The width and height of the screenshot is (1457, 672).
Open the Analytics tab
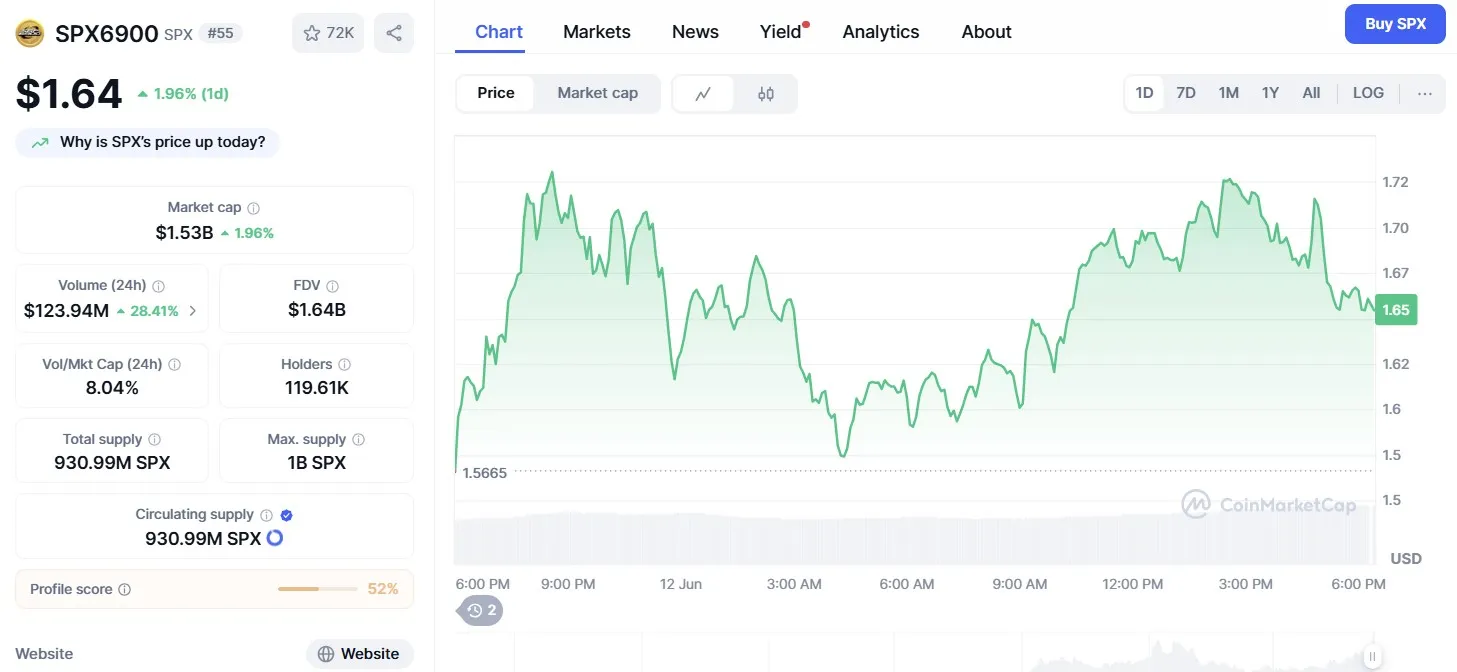880,32
